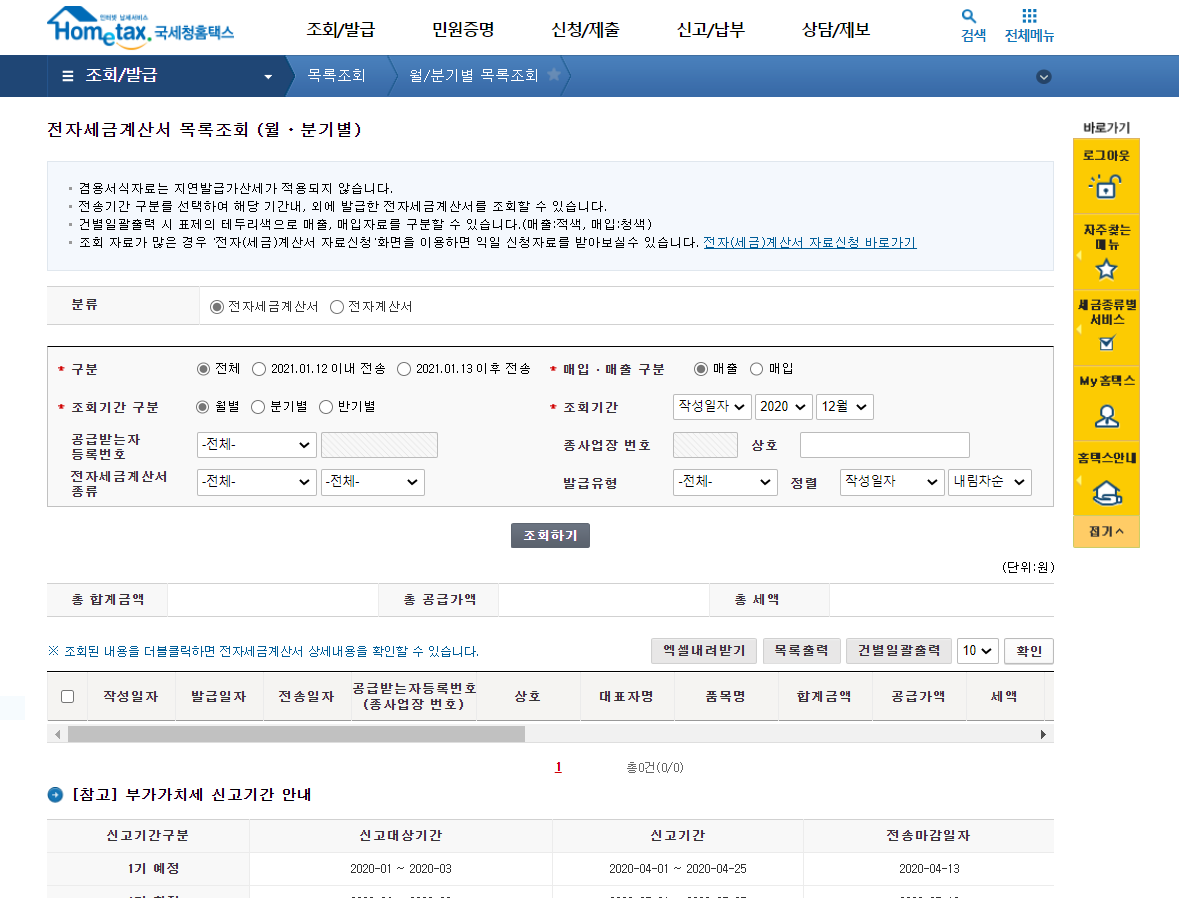
Task: Click 월/분기별 목록조회 breadcrumb
Action: click(474, 75)
